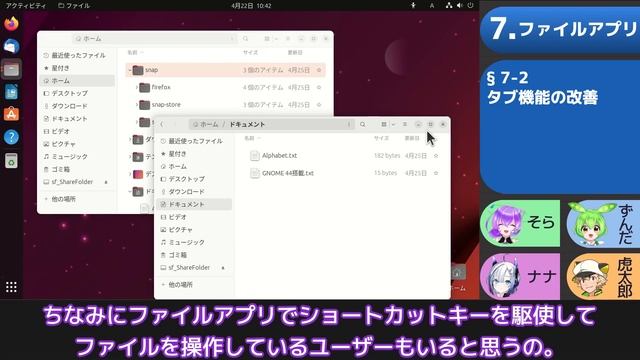This screenshot has width=640, height=360.
Task: Open path bar menu in ドキュメント window
Action: point(349,124)
